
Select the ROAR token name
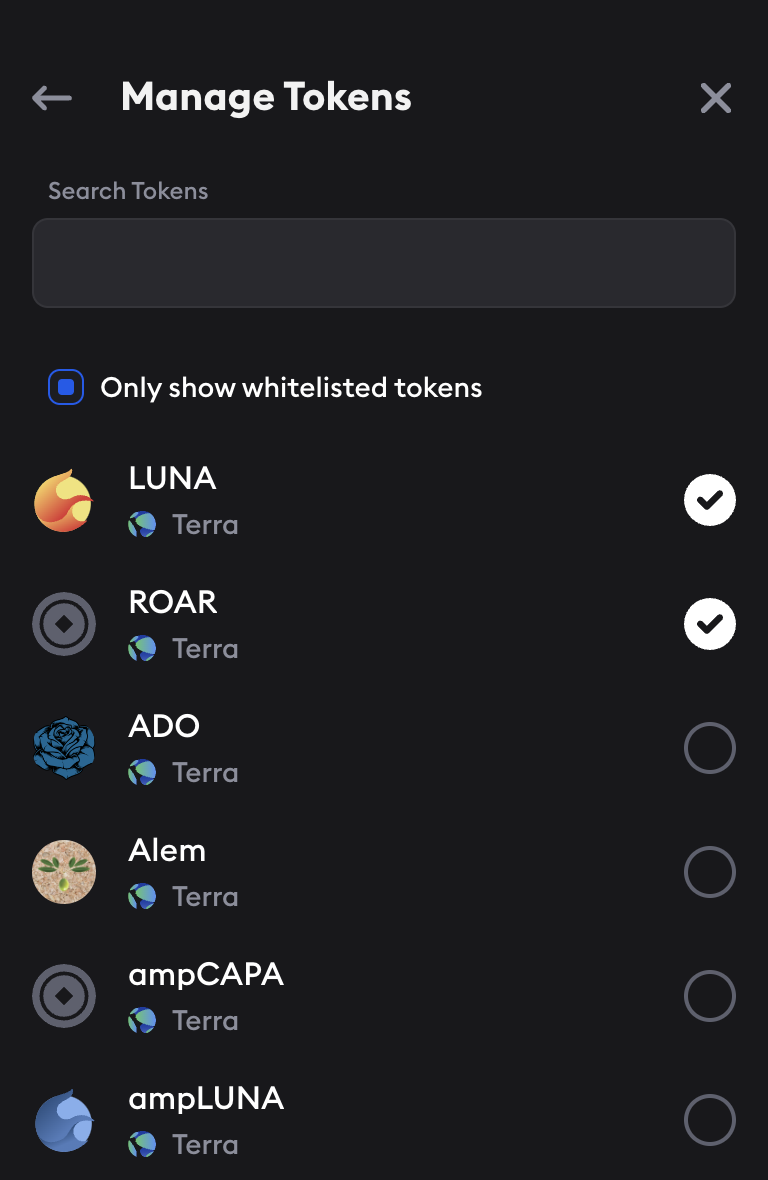point(173,602)
